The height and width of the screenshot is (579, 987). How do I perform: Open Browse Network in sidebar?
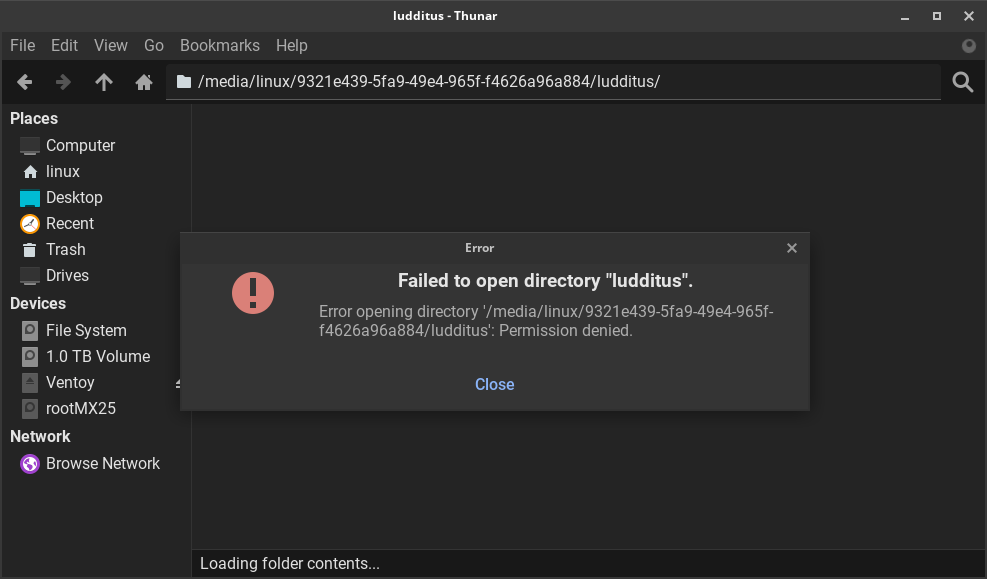click(x=102, y=463)
